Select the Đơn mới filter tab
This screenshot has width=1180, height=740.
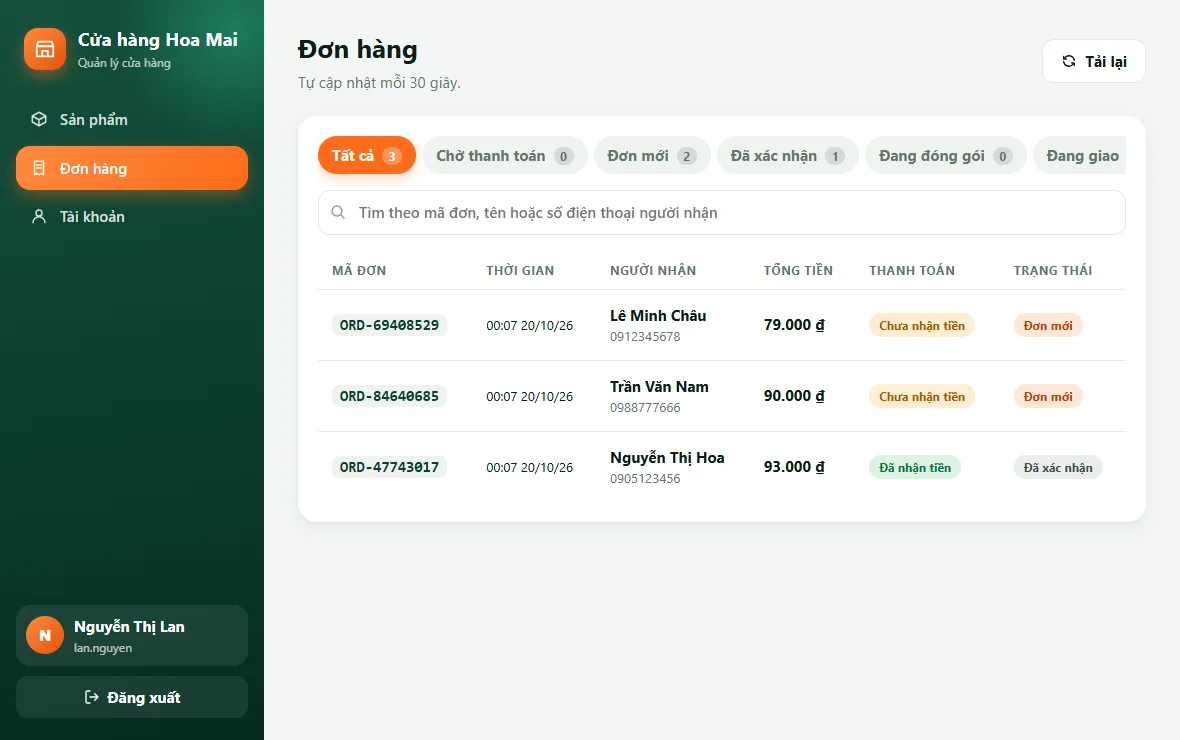(x=652, y=155)
